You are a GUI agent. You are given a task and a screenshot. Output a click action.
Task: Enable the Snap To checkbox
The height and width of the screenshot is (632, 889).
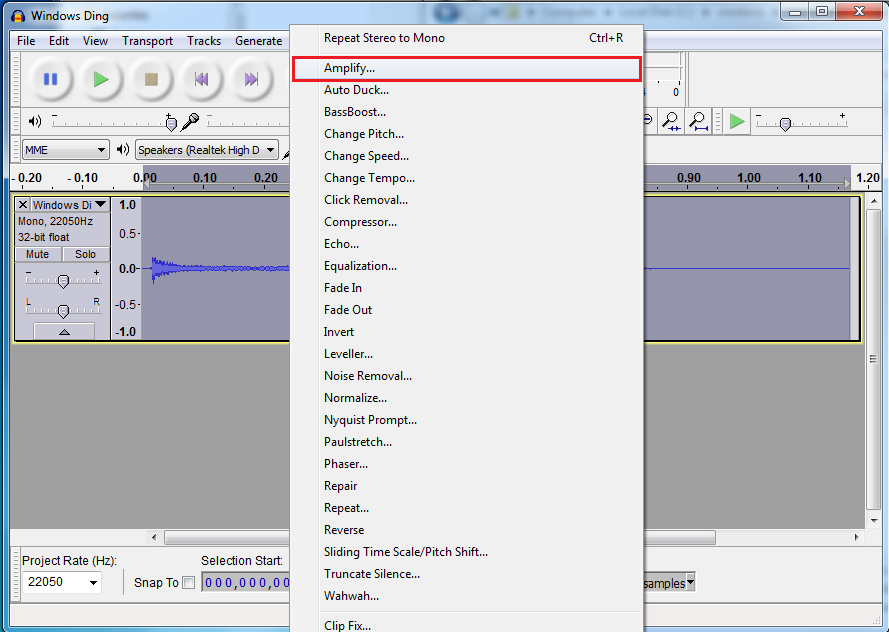point(188,583)
